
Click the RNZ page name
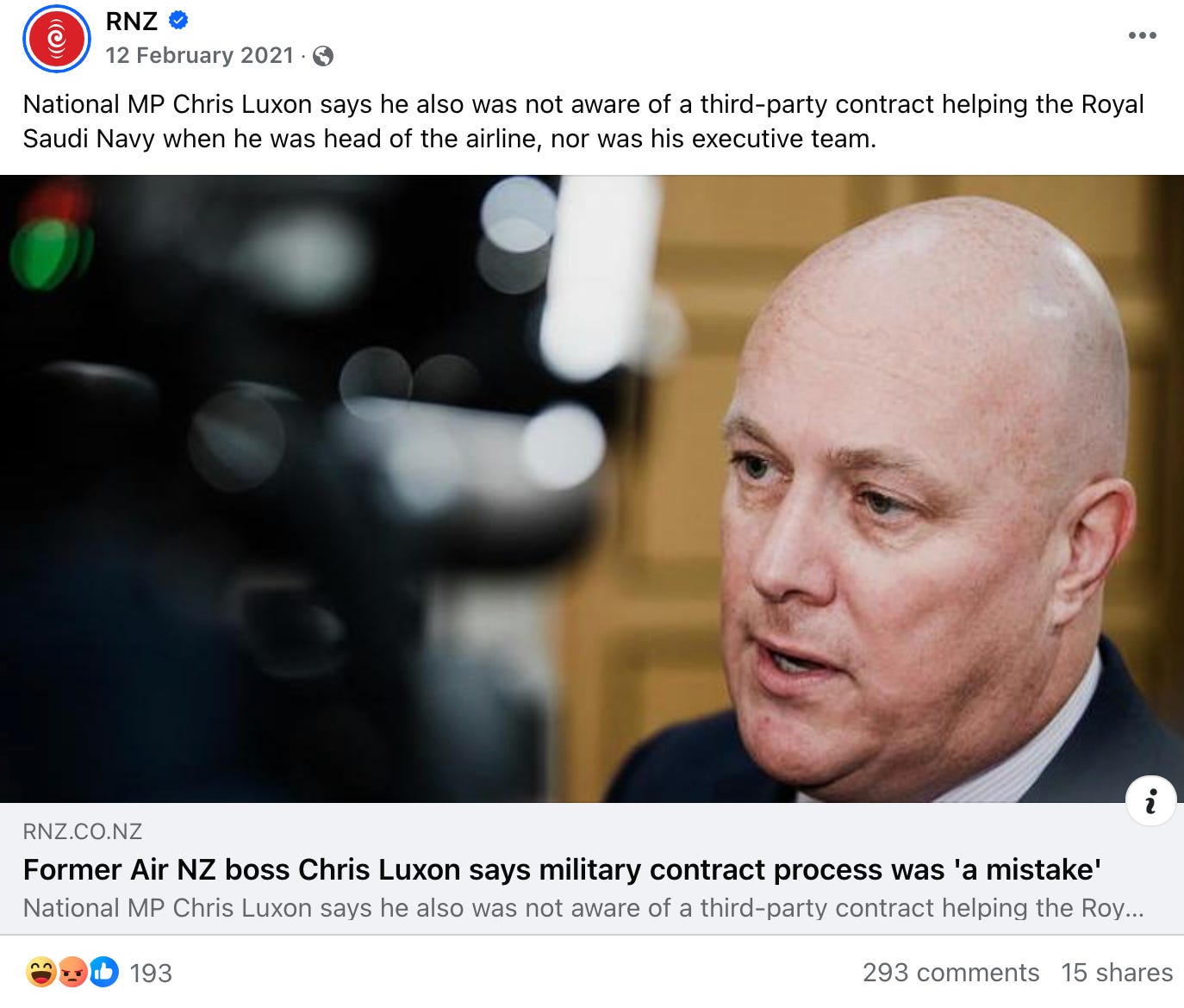(132, 22)
